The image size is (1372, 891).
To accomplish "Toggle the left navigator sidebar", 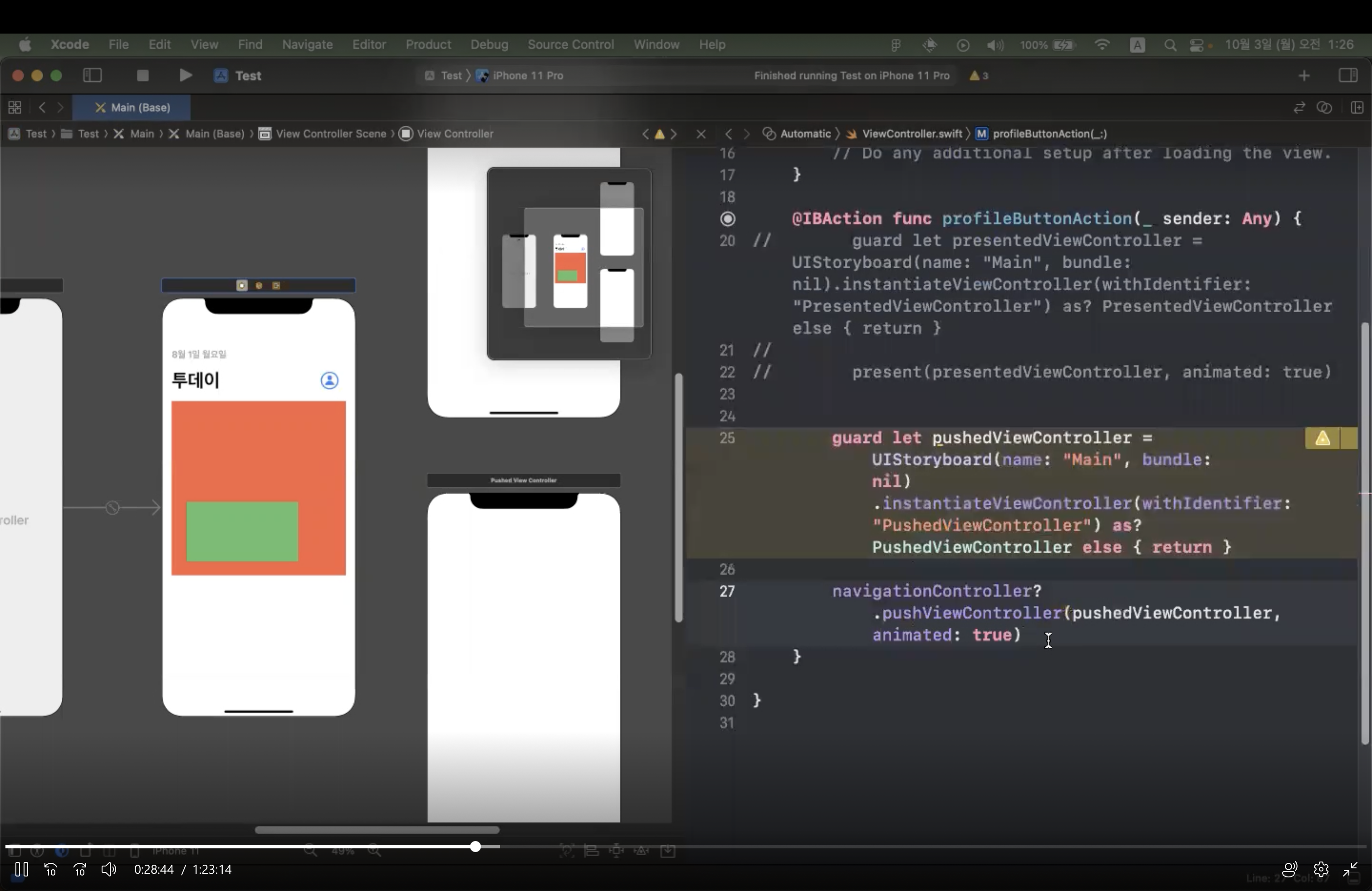I will 92,75.
